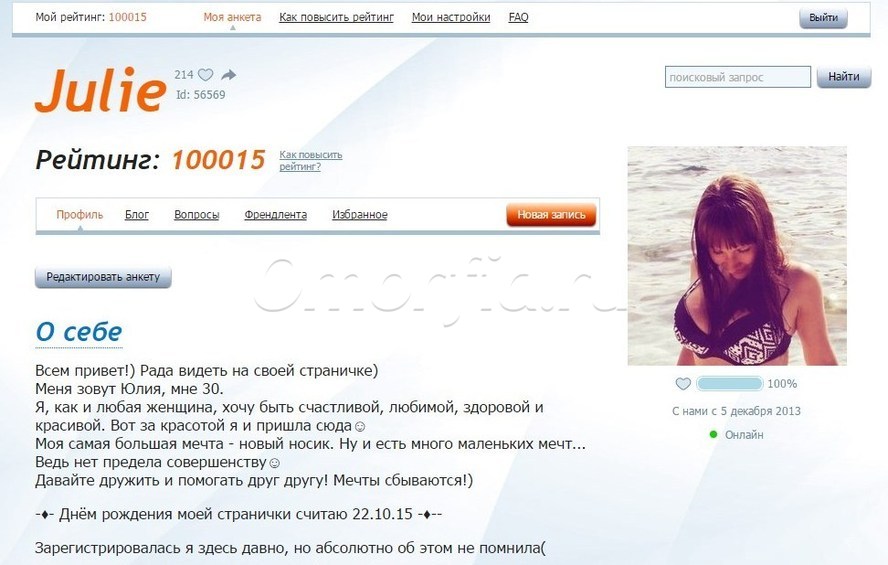888x565 pixels.
Task: Click the text С нами с 5 декабря 2013
Action: [736, 411]
